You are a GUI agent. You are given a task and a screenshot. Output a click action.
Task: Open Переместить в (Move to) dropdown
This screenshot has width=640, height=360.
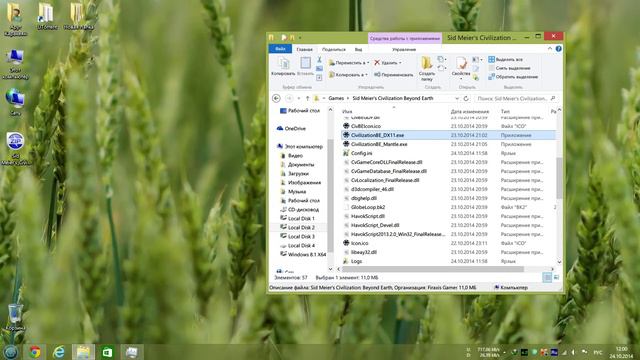click(349, 63)
